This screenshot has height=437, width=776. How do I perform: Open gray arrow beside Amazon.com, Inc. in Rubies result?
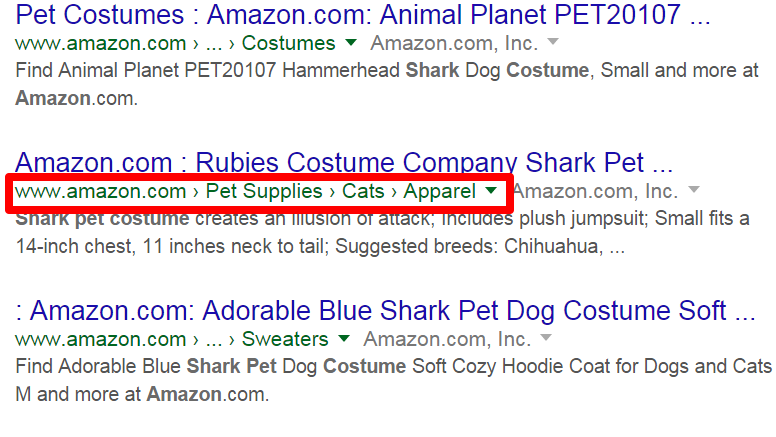tap(693, 191)
